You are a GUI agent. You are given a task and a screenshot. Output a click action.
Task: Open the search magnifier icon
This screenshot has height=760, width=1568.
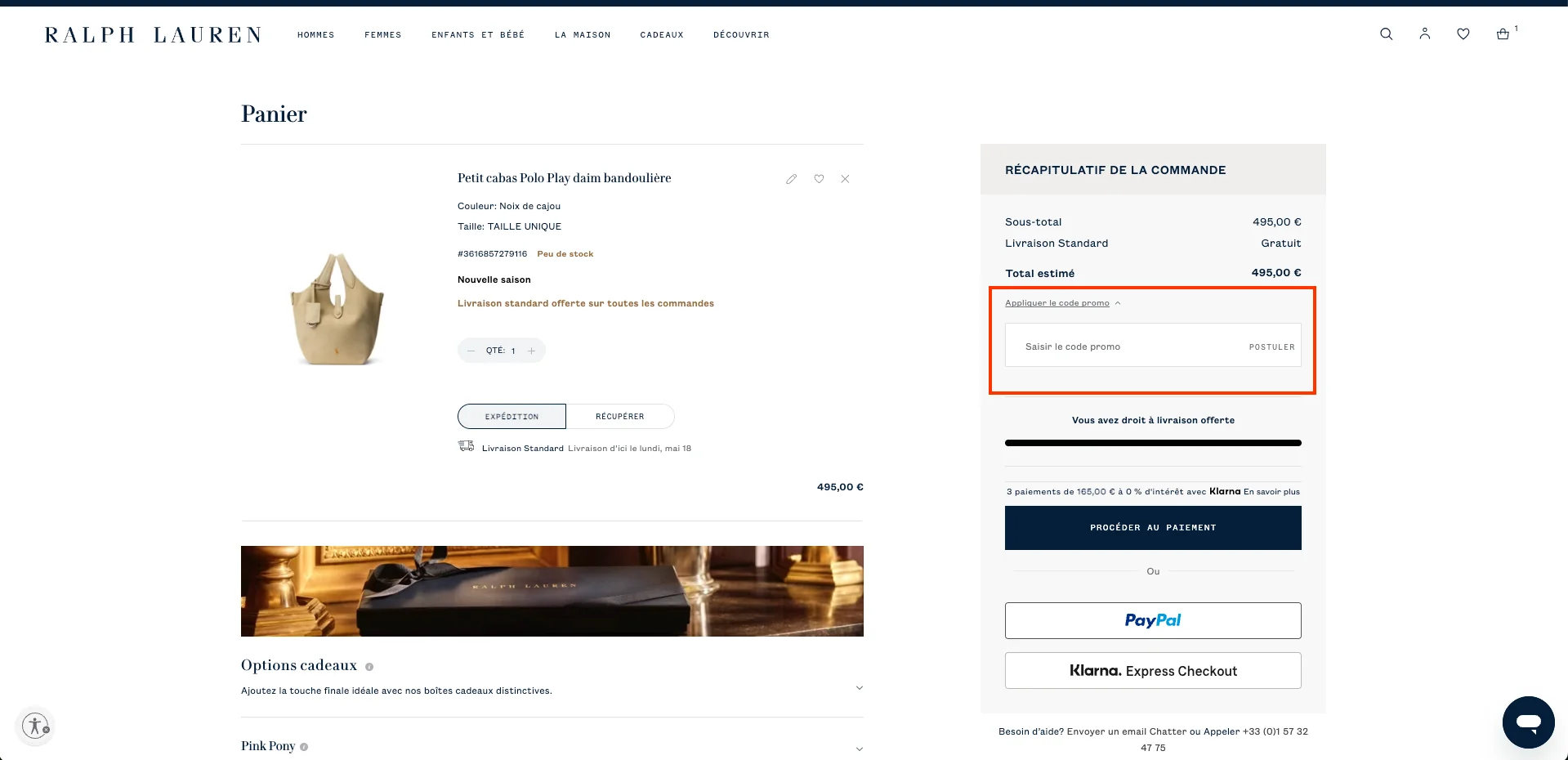point(1386,34)
